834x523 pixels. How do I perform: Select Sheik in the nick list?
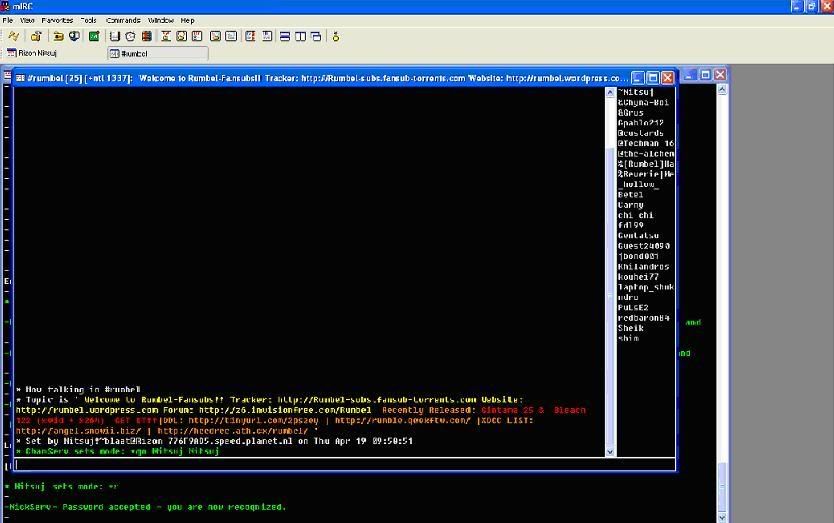(x=630, y=328)
